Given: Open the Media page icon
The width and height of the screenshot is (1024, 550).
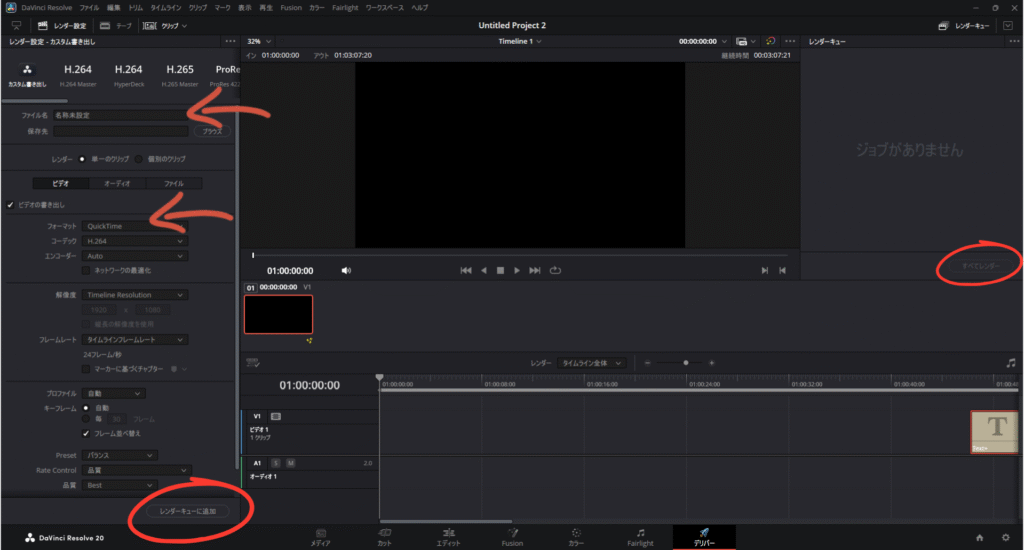Looking at the screenshot, I should [x=321, y=533].
